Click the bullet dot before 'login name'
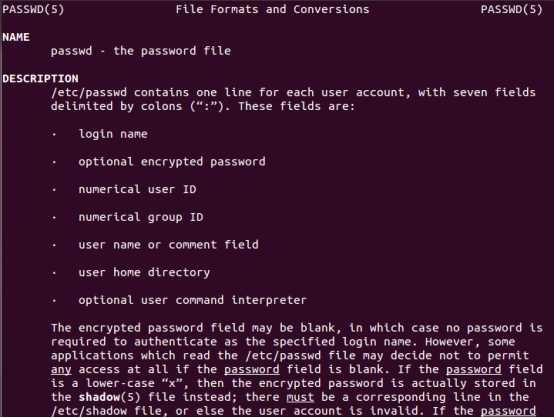 tap(54, 134)
